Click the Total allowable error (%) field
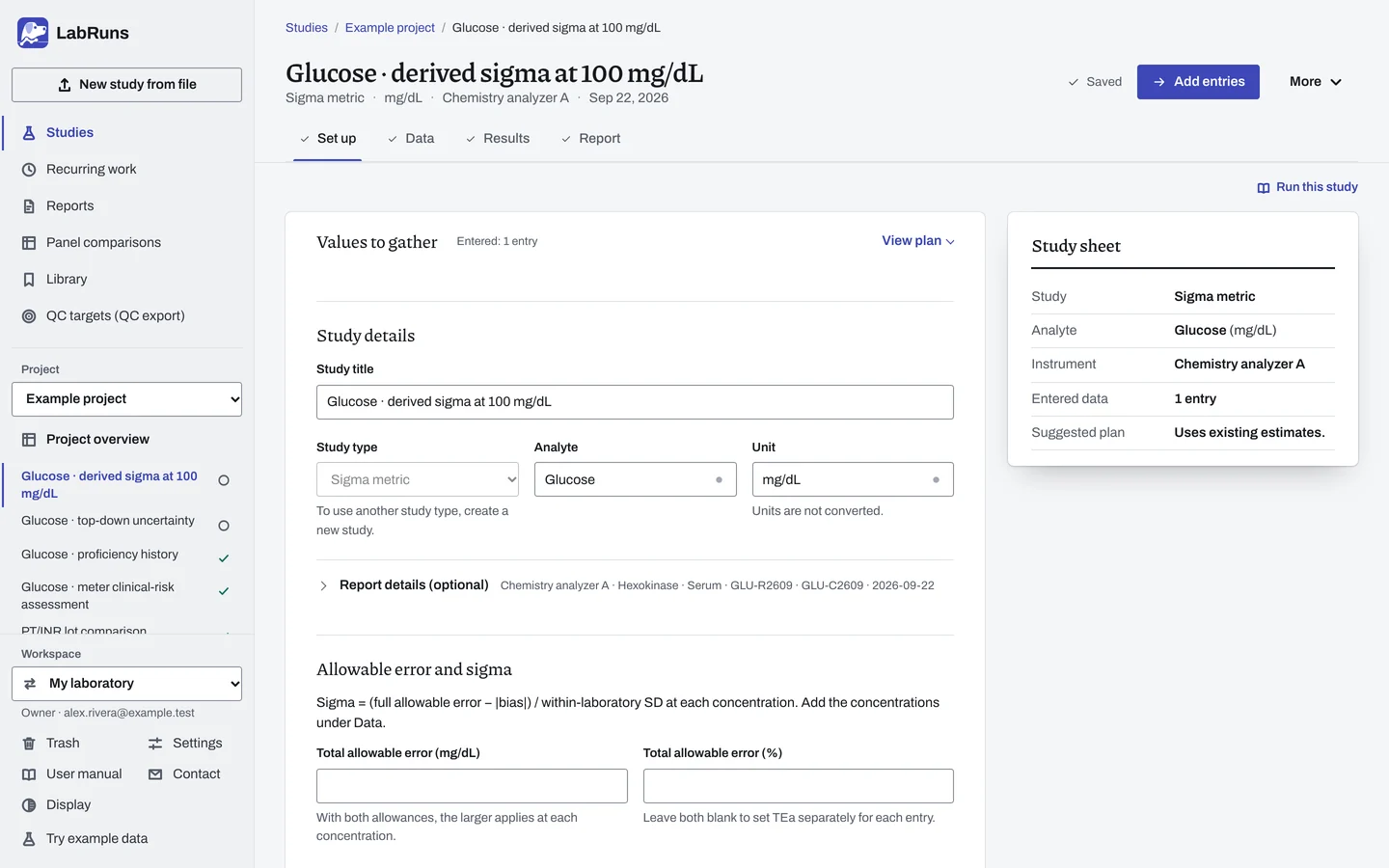Viewport: 1389px width, 868px height. [799, 786]
